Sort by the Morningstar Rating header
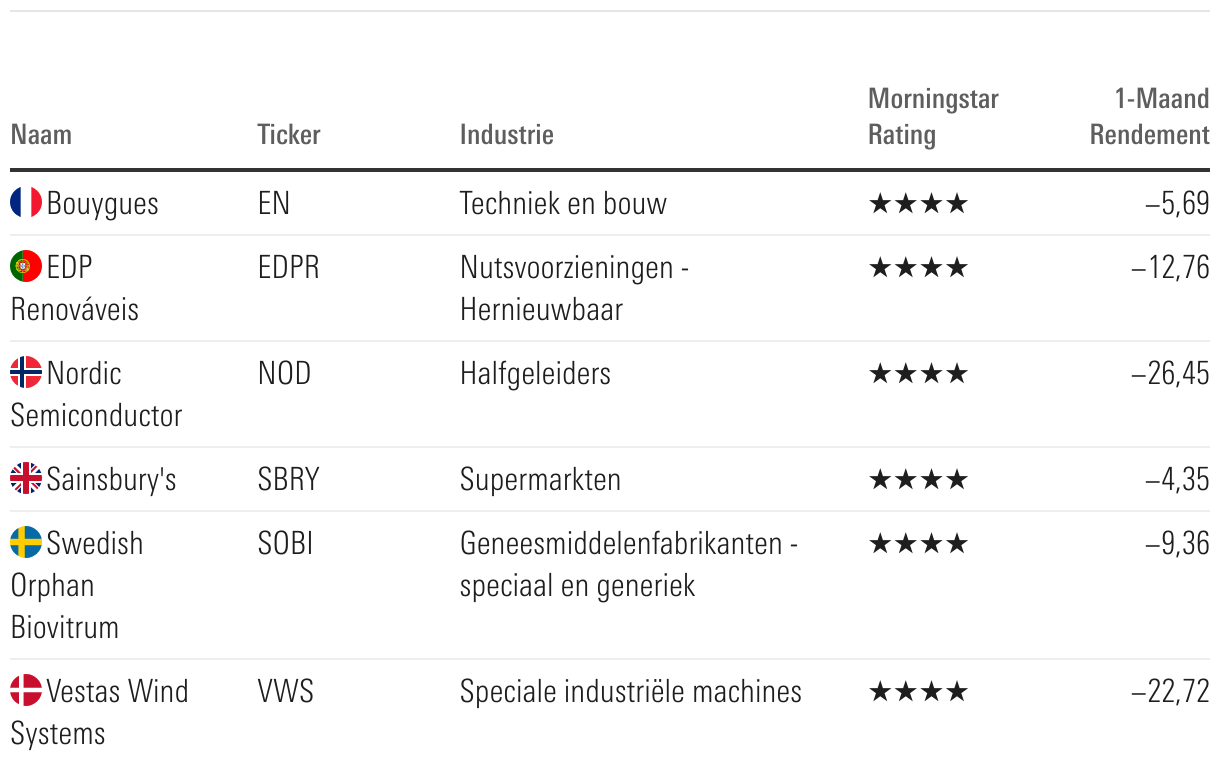The image size is (1220, 774). [932, 116]
